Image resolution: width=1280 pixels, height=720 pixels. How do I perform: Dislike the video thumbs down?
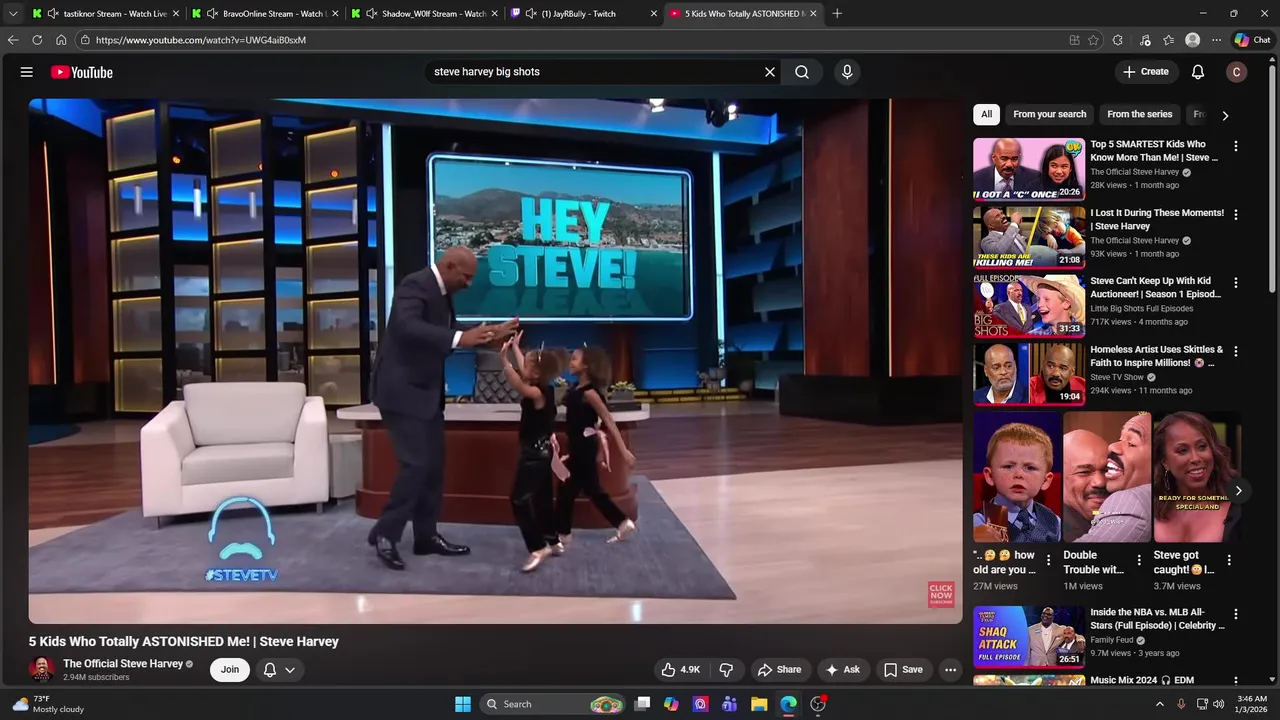click(727, 670)
